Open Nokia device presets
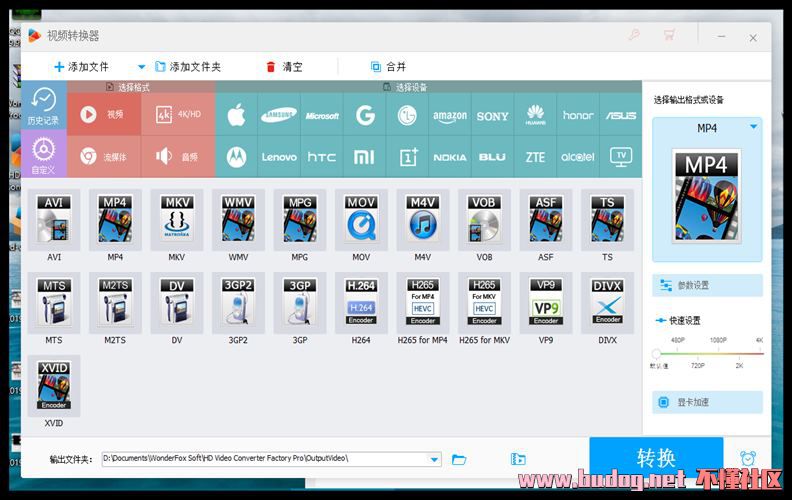The image size is (792, 500). [x=450, y=157]
